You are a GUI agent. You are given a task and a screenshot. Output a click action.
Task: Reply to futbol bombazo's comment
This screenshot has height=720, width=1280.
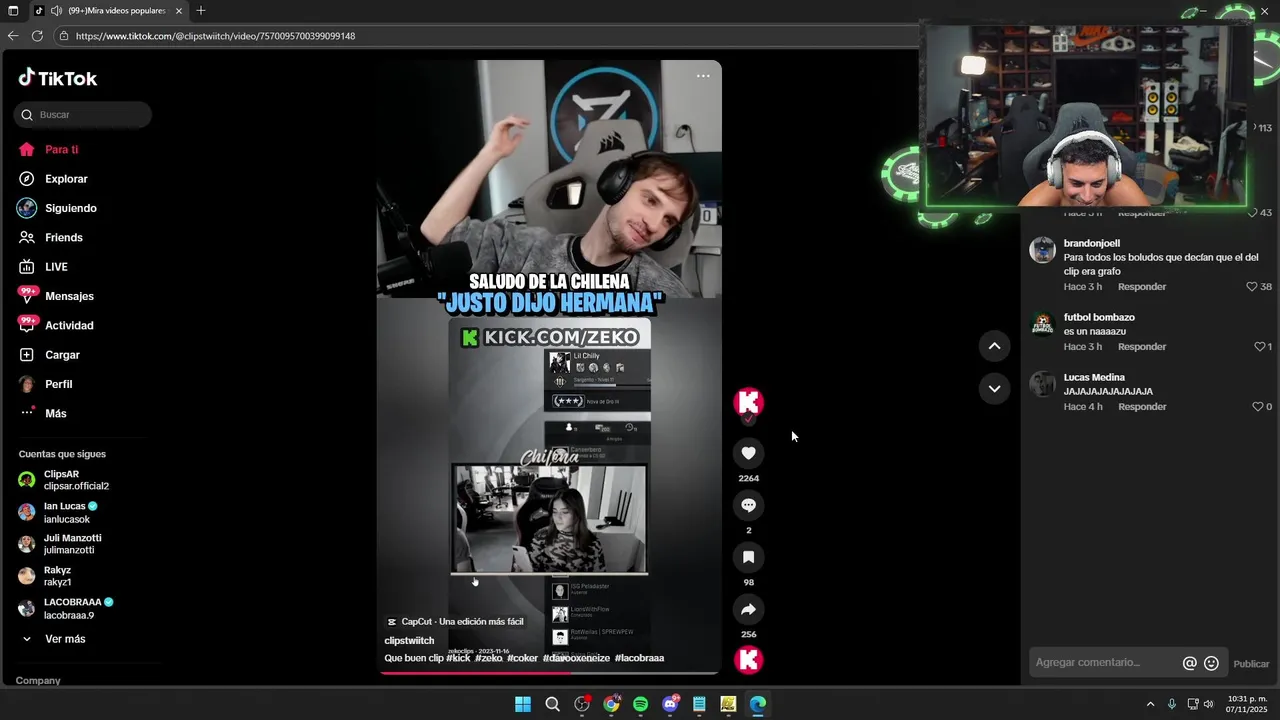1142,347
